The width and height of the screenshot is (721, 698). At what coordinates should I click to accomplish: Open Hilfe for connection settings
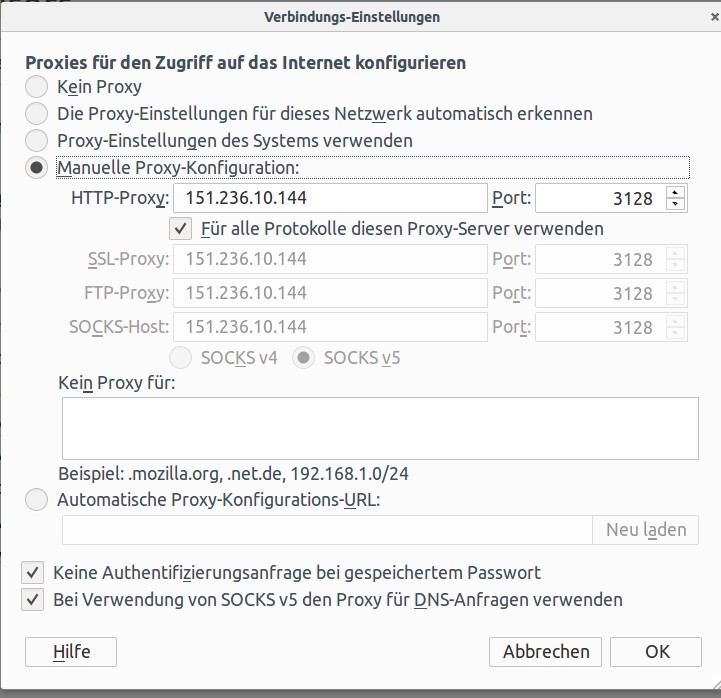71,652
